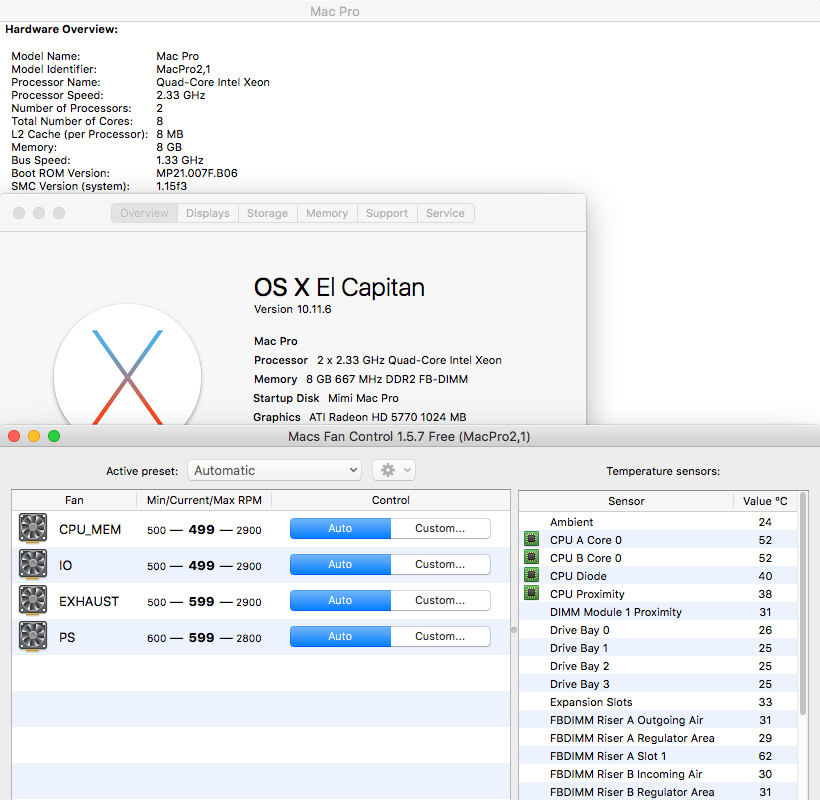Screen dimensions: 820x800
Task: Select FBDIMM Riser B Regulator Area row
Action: [x=658, y=792]
